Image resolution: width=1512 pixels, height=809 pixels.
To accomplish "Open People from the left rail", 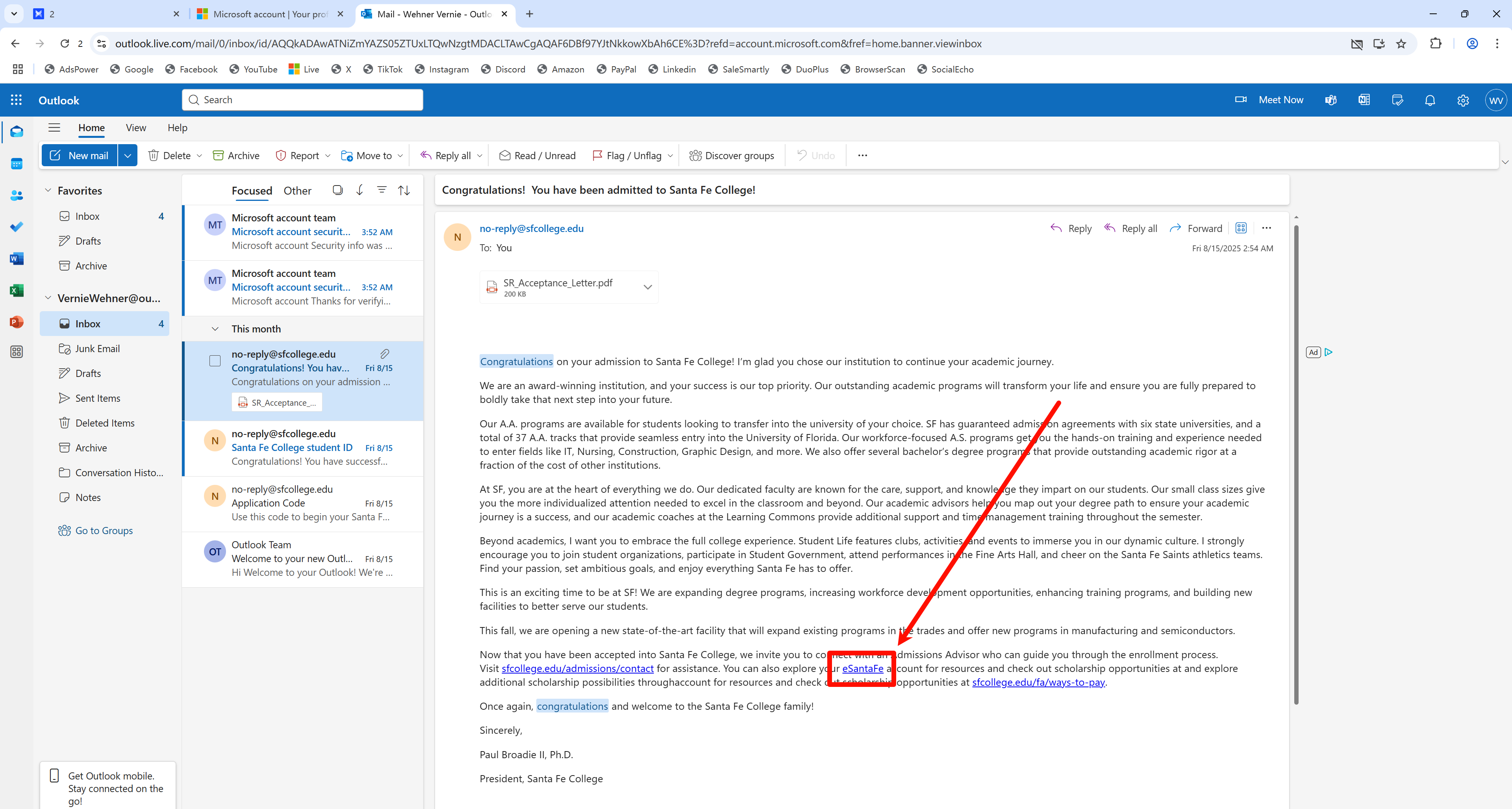I will 17,195.
